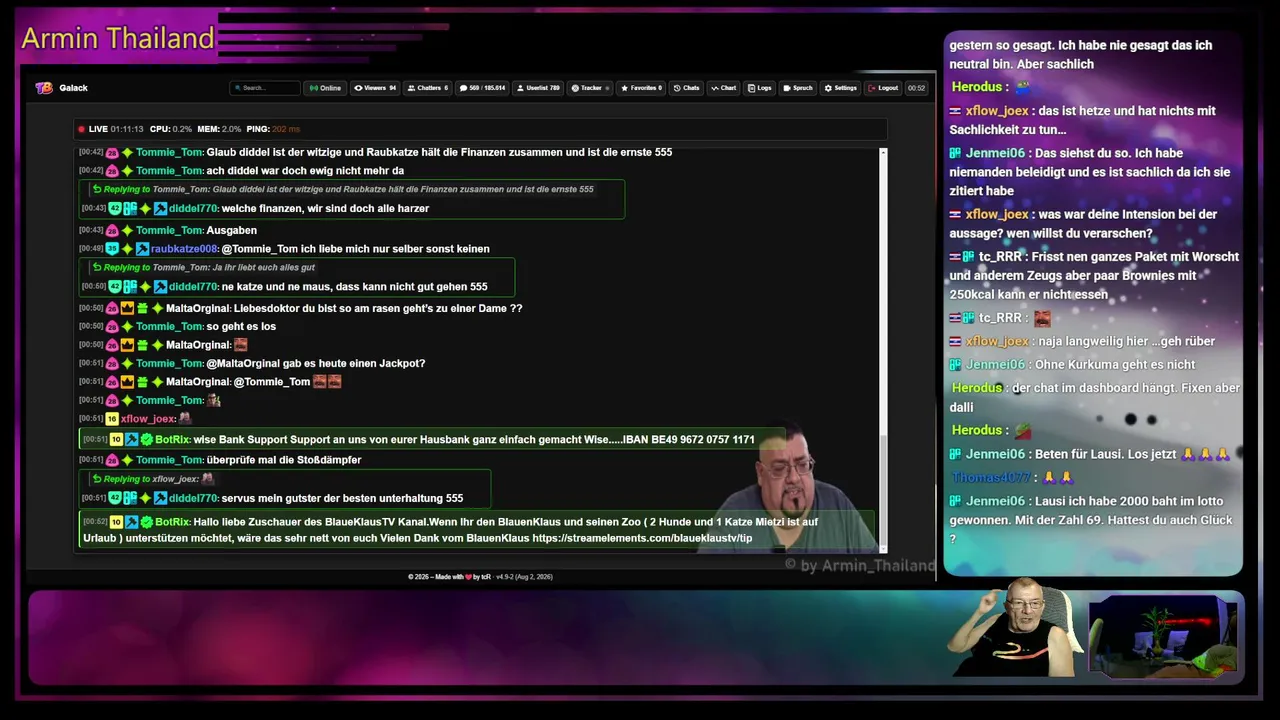Click the level 35 badge next to raubkatze008
Image resolution: width=1280 pixels, height=720 pixels.
point(112,249)
